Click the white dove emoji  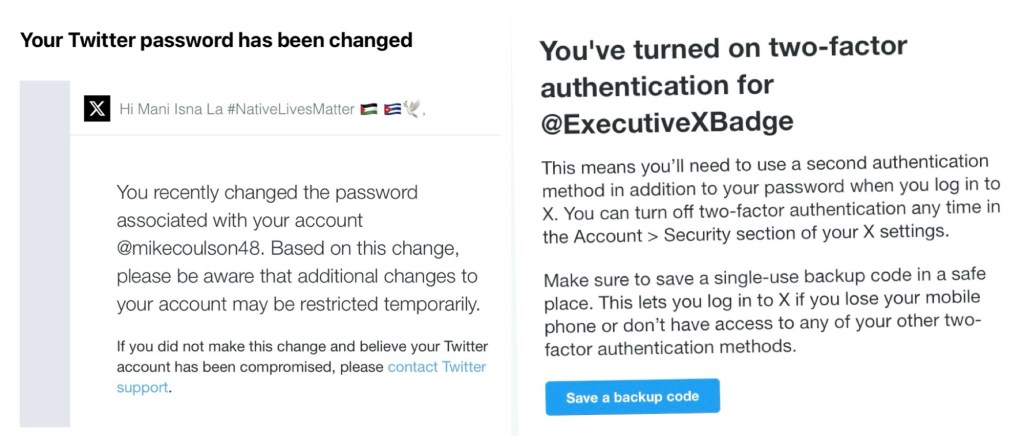(x=412, y=109)
